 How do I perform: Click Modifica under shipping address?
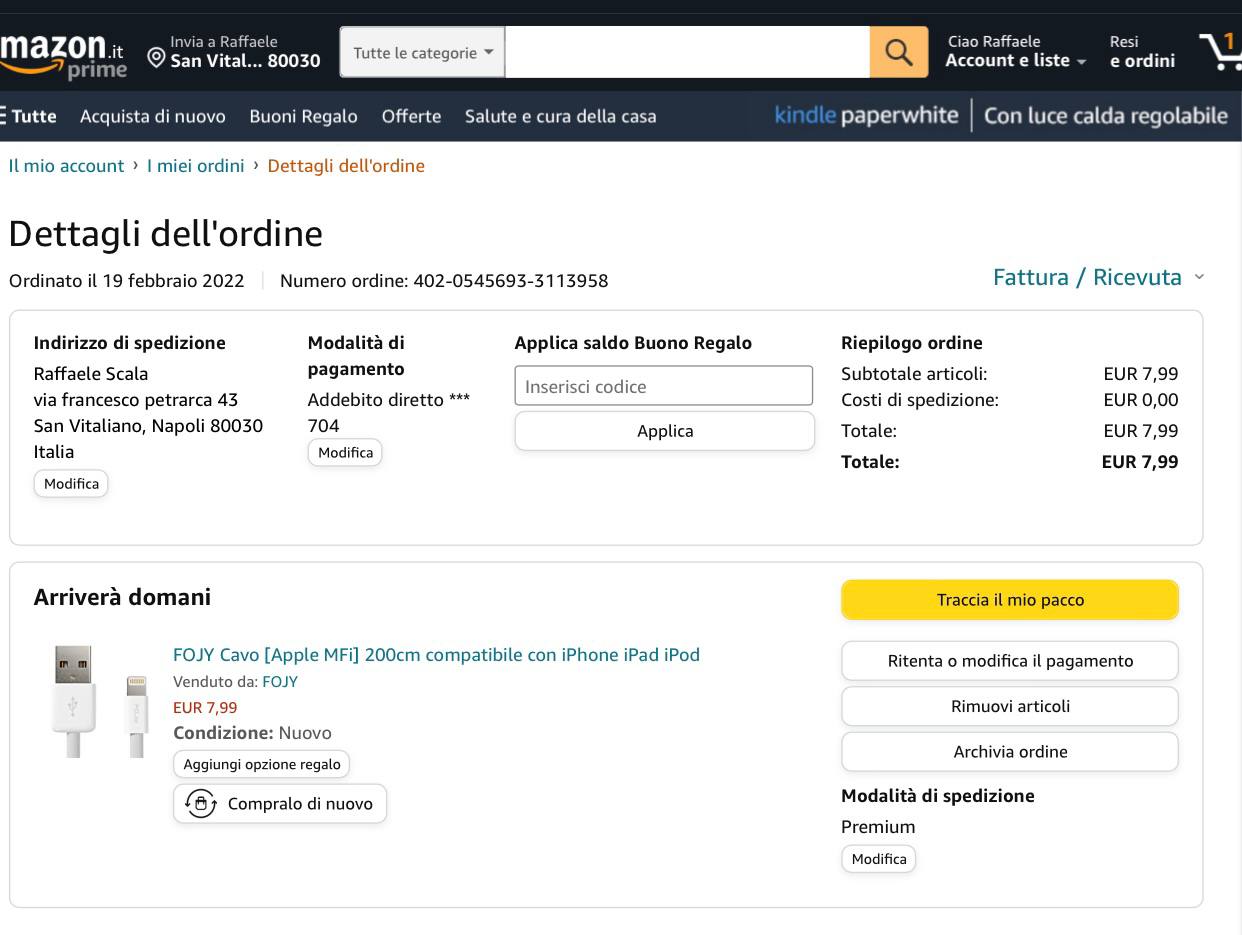click(x=71, y=484)
